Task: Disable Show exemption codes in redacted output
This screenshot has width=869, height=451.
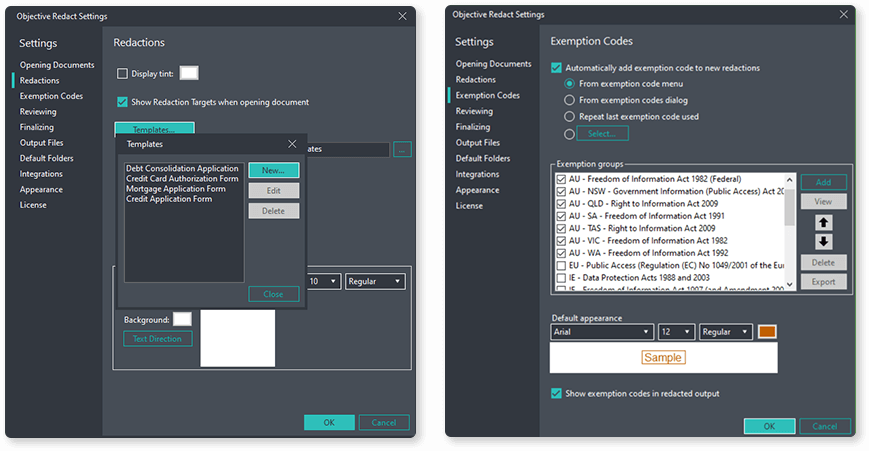Action: point(557,393)
